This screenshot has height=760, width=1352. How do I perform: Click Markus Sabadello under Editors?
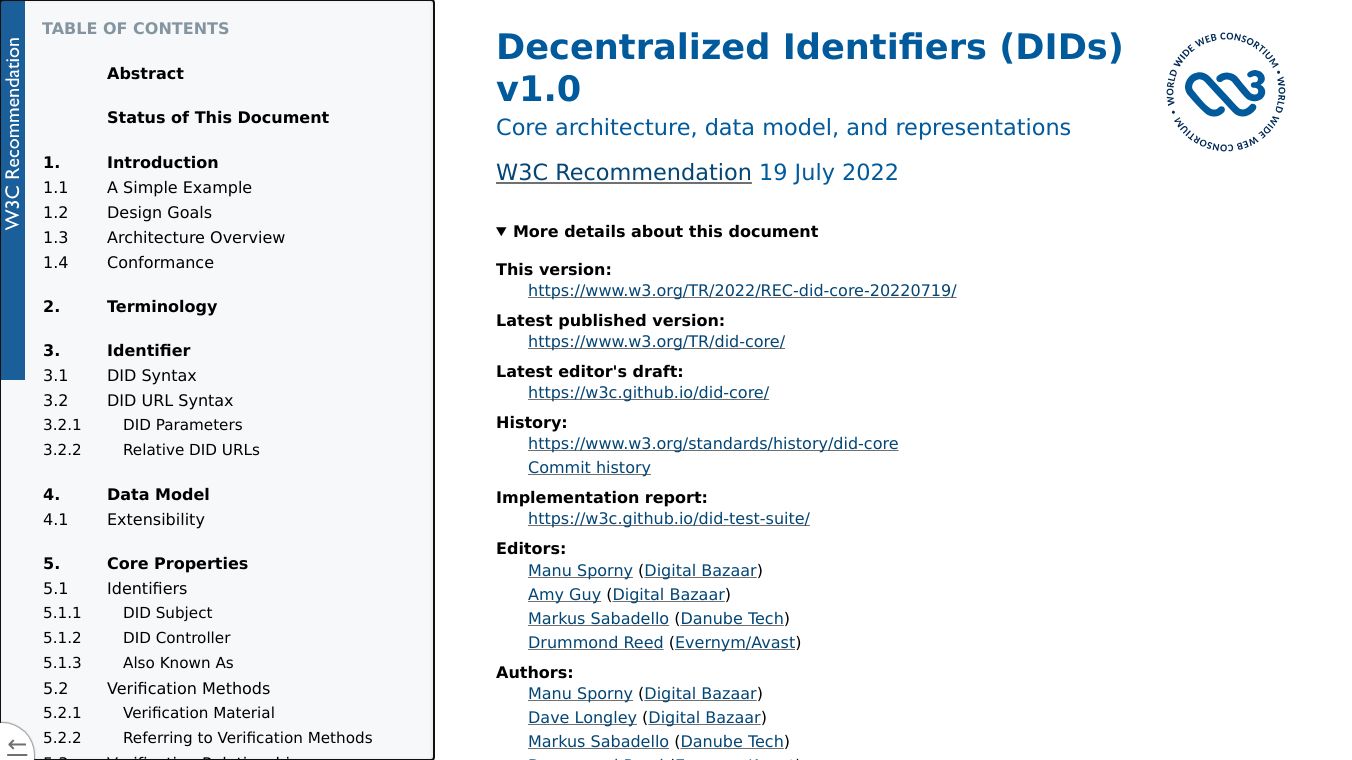coord(598,618)
